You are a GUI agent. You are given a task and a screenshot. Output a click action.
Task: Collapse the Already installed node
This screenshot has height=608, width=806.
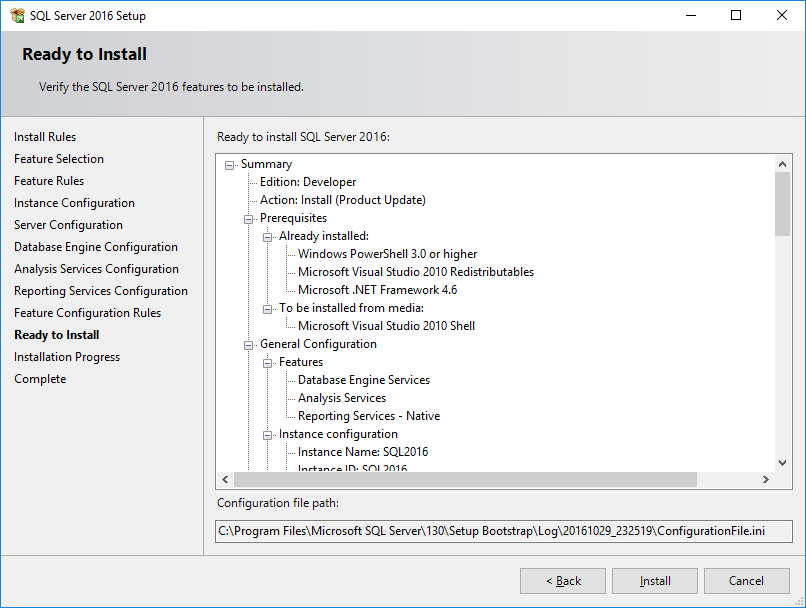coord(267,237)
